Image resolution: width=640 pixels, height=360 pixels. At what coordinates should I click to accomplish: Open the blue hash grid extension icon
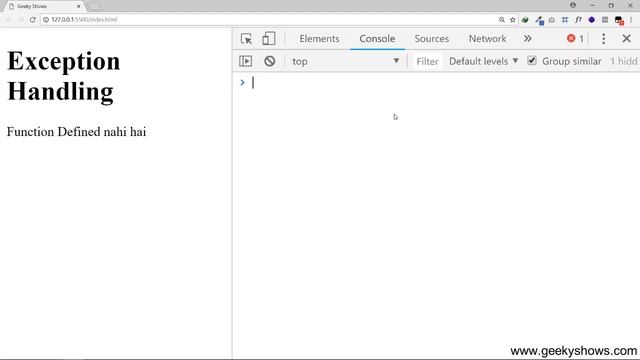(x=565, y=20)
